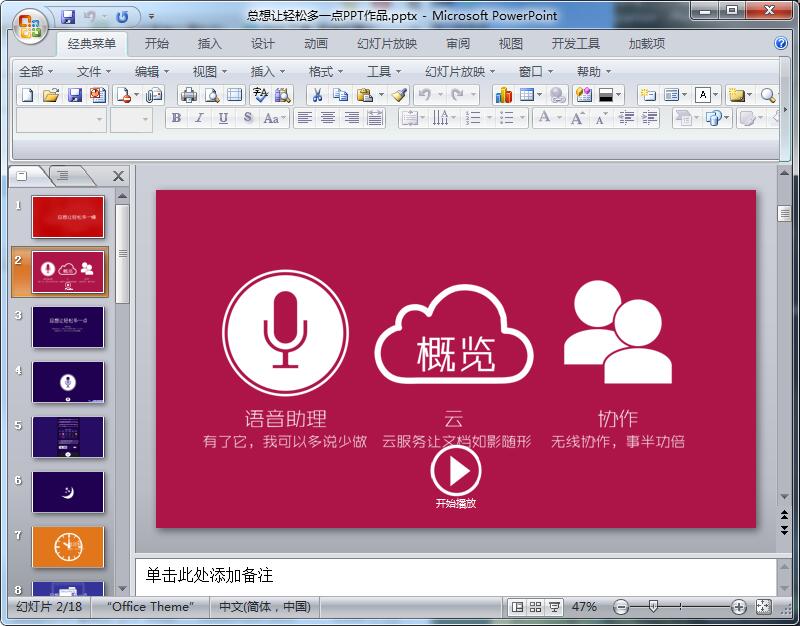
Task: Expand the 幻灯片放映 classic menu dropdown
Action: [460, 72]
